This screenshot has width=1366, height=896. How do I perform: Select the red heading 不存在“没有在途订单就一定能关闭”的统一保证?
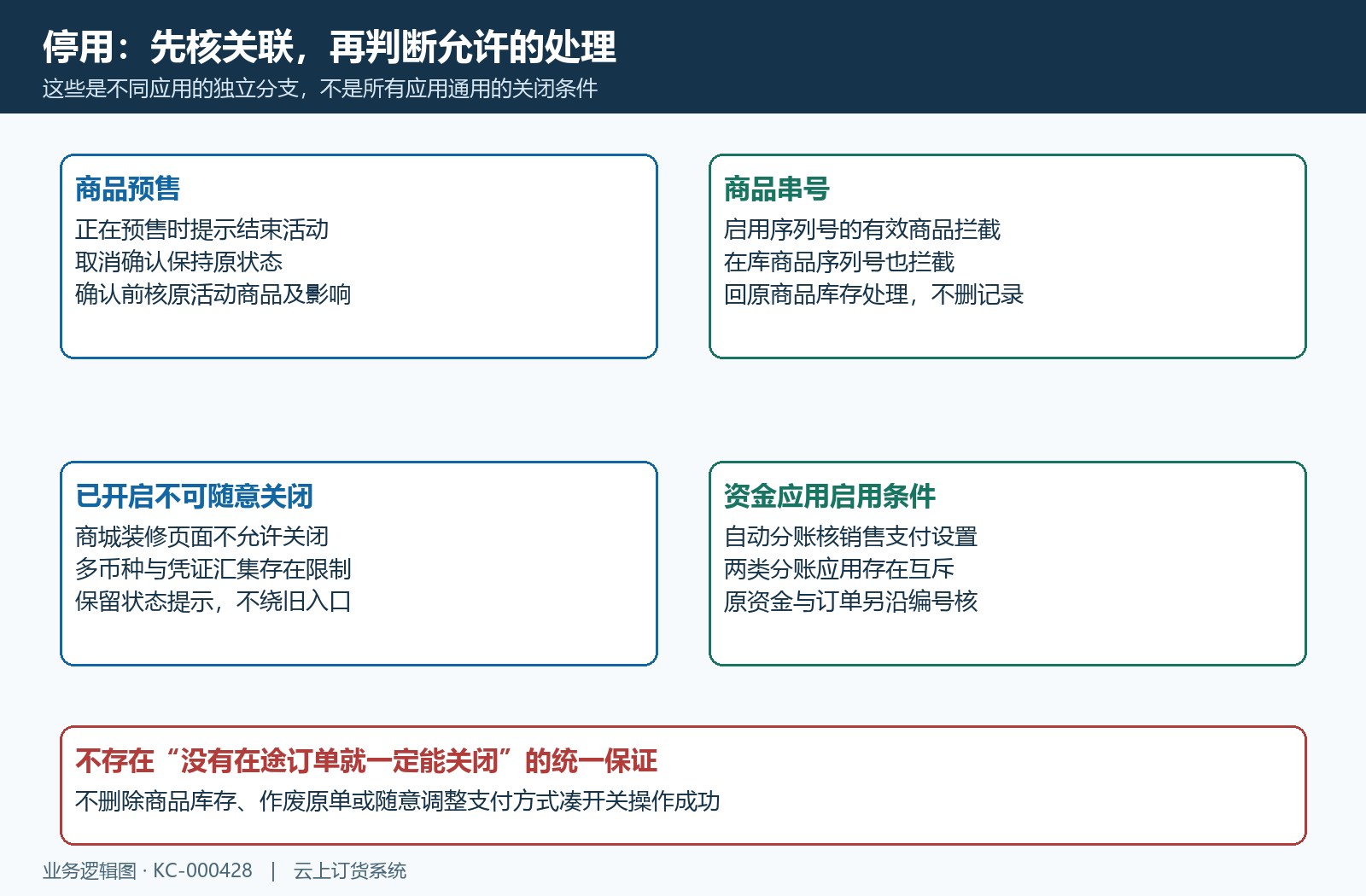tap(366, 760)
